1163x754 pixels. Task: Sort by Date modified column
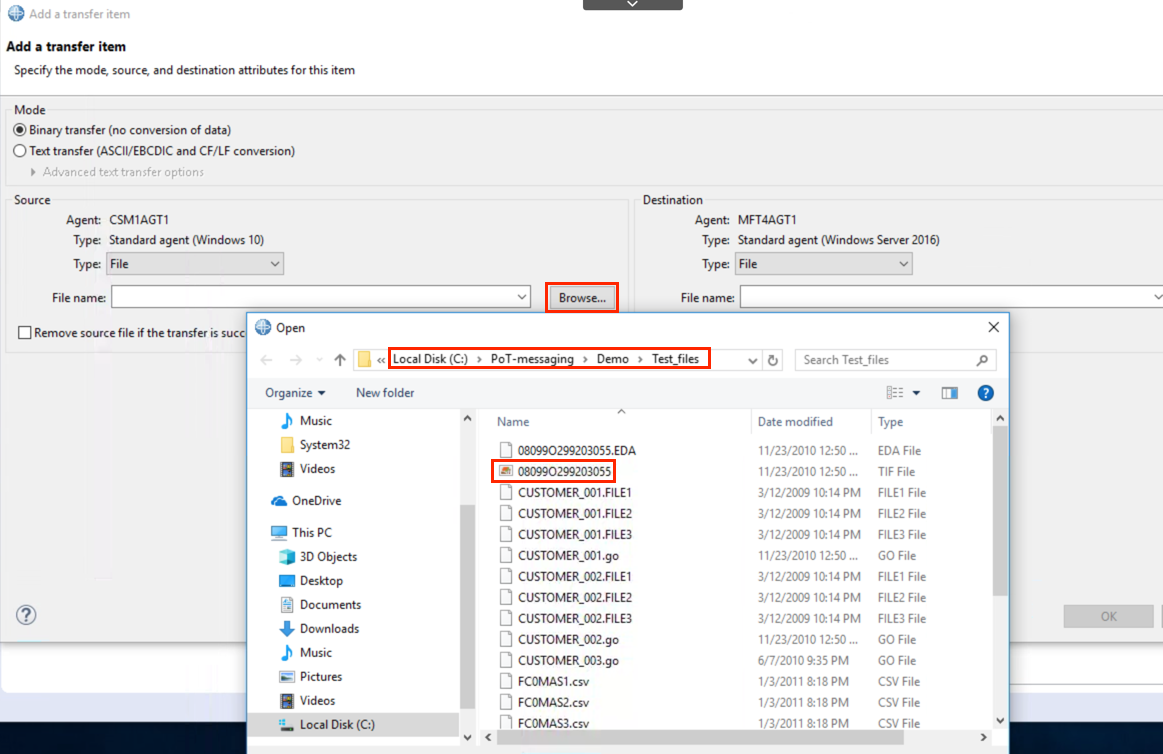[x=795, y=422]
